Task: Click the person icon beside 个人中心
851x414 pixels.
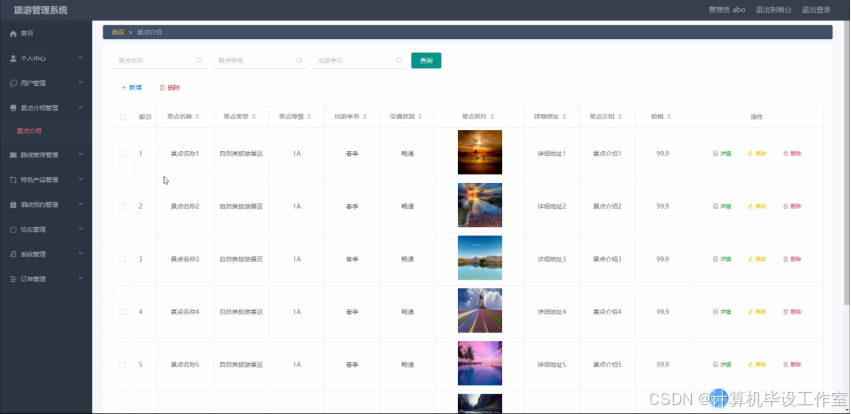Action: pyautogui.click(x=14, y=59)
